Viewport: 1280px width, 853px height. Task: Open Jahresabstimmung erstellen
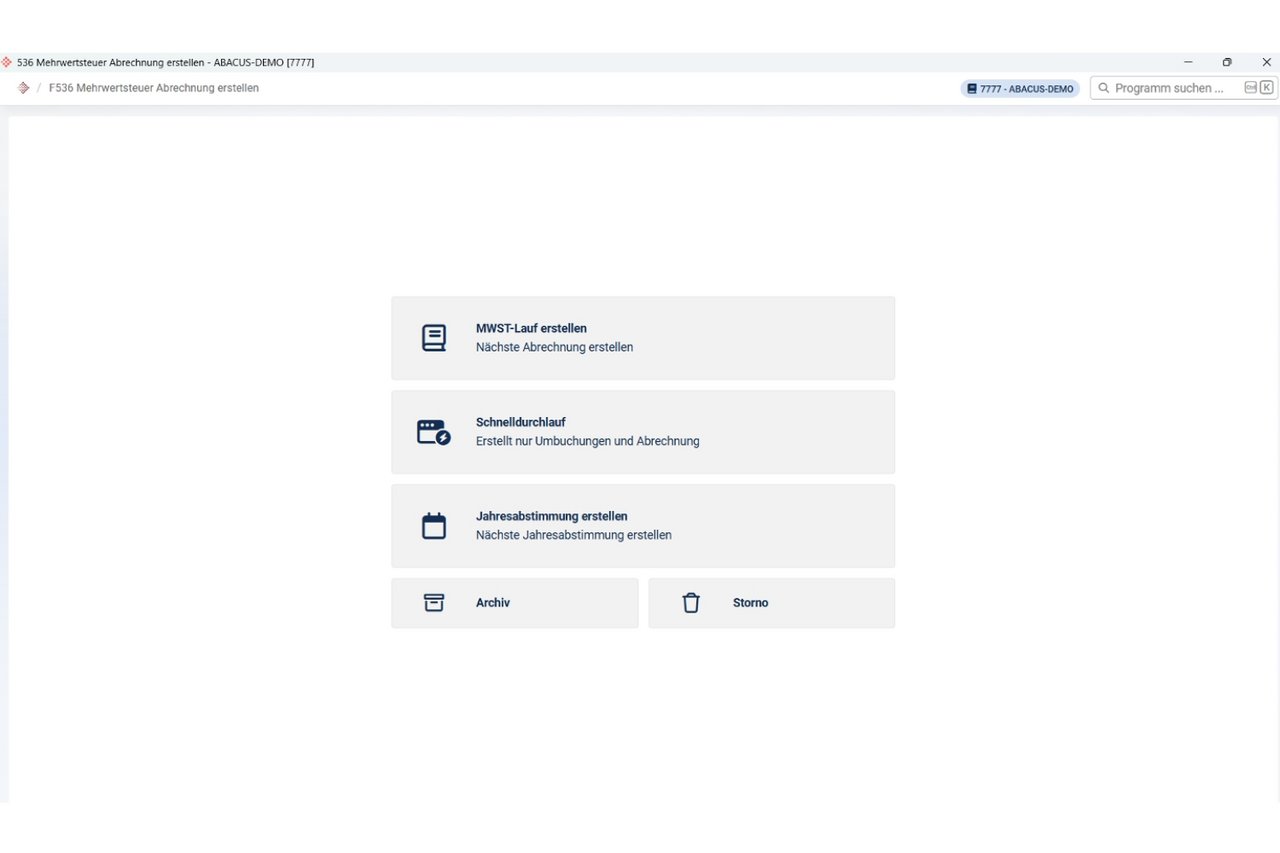coord(642,526)
